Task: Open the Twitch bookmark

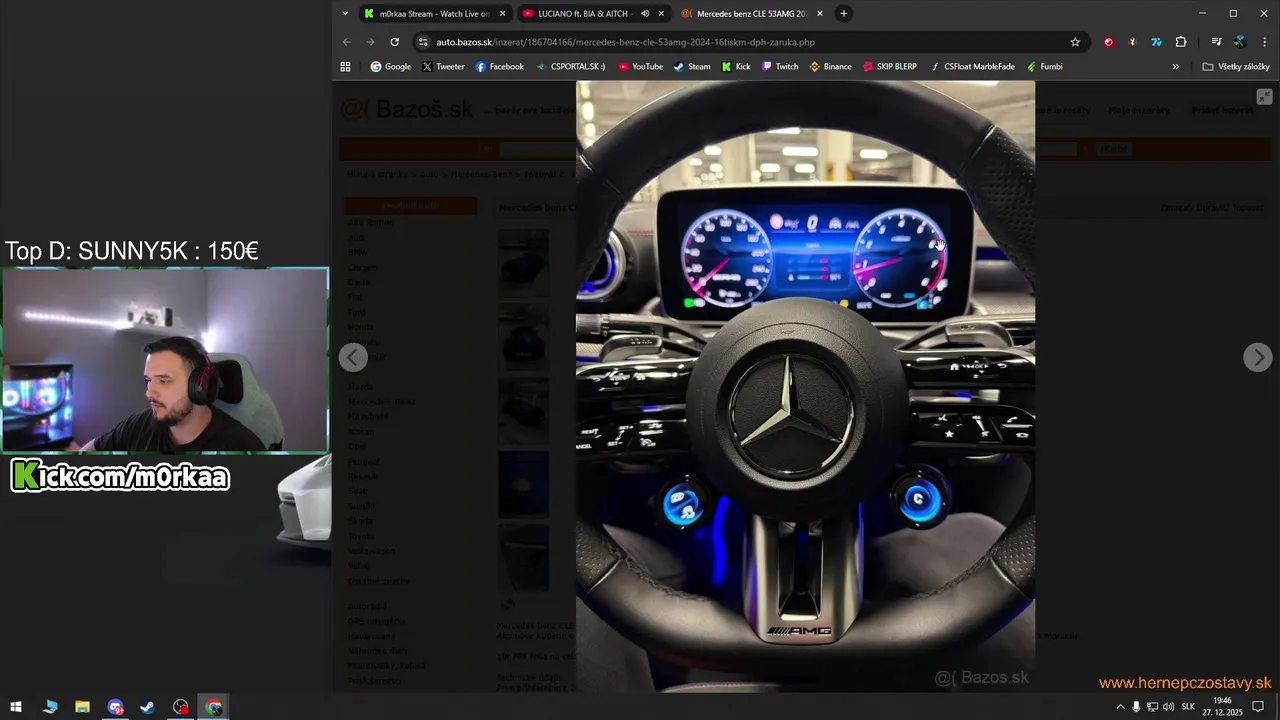Action: point(780,67)
